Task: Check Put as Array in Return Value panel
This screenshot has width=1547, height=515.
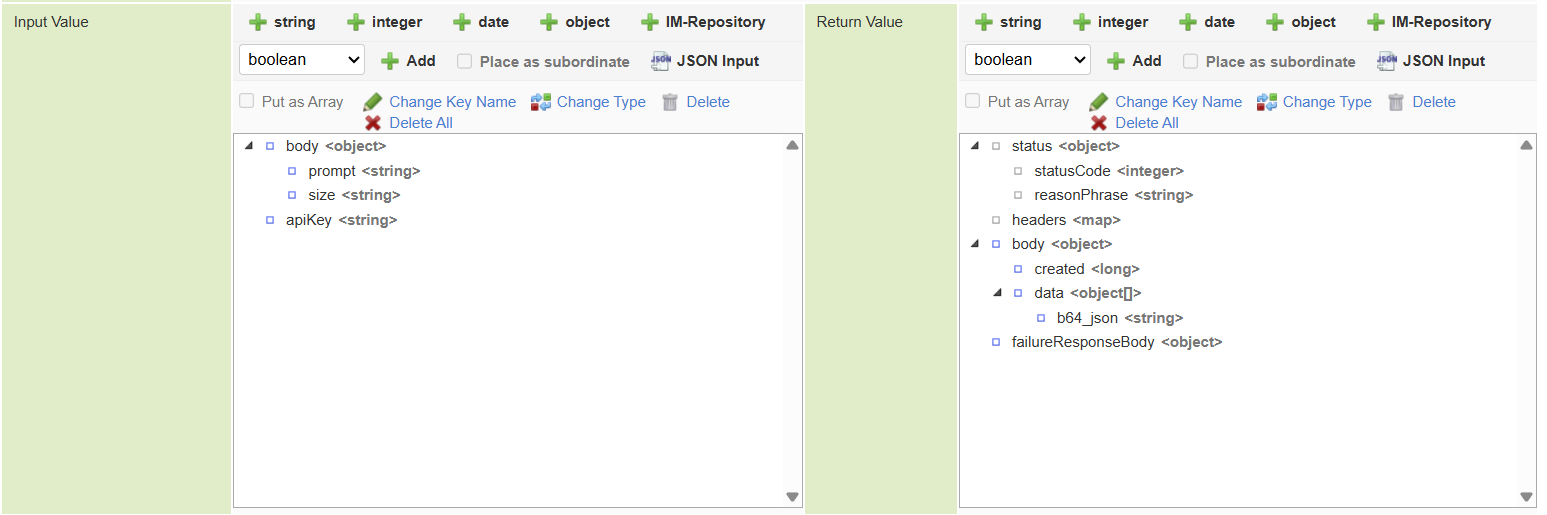Action: 973,101
